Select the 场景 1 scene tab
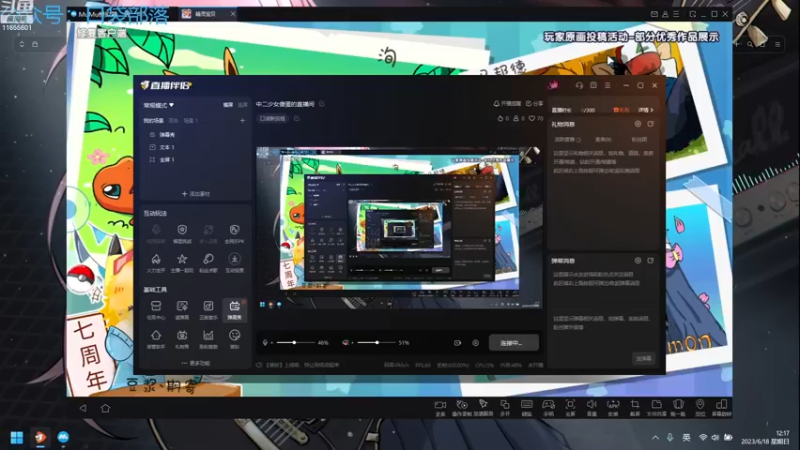 190,121
